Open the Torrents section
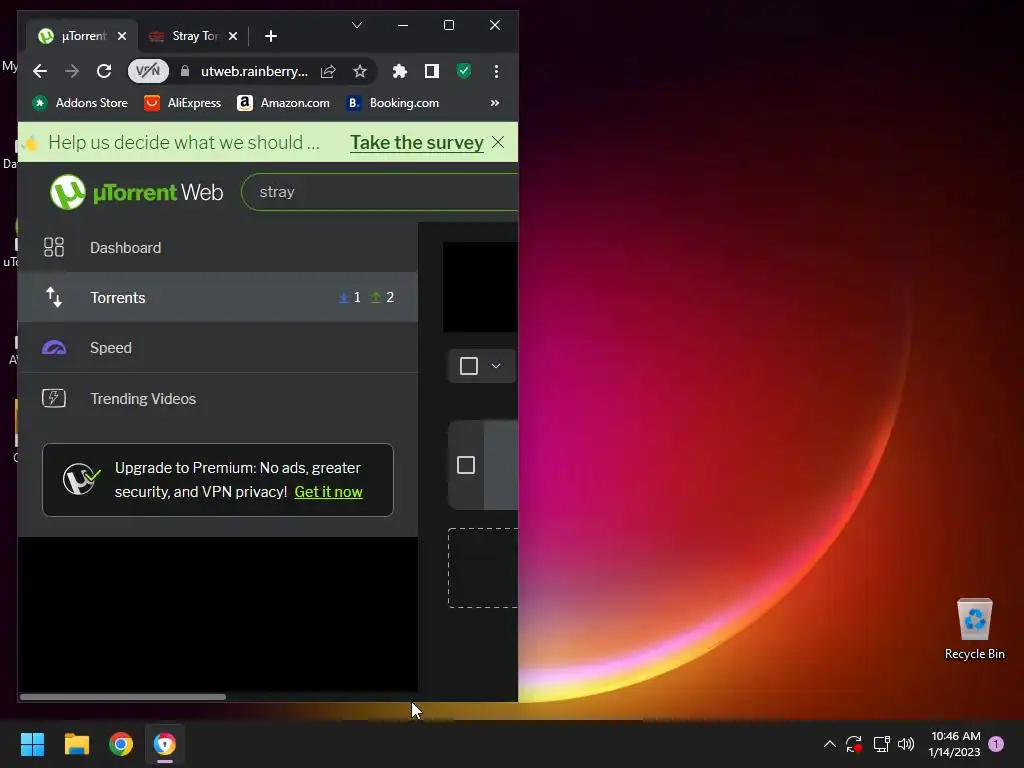 pyautogui.click(x=217, y=297)
